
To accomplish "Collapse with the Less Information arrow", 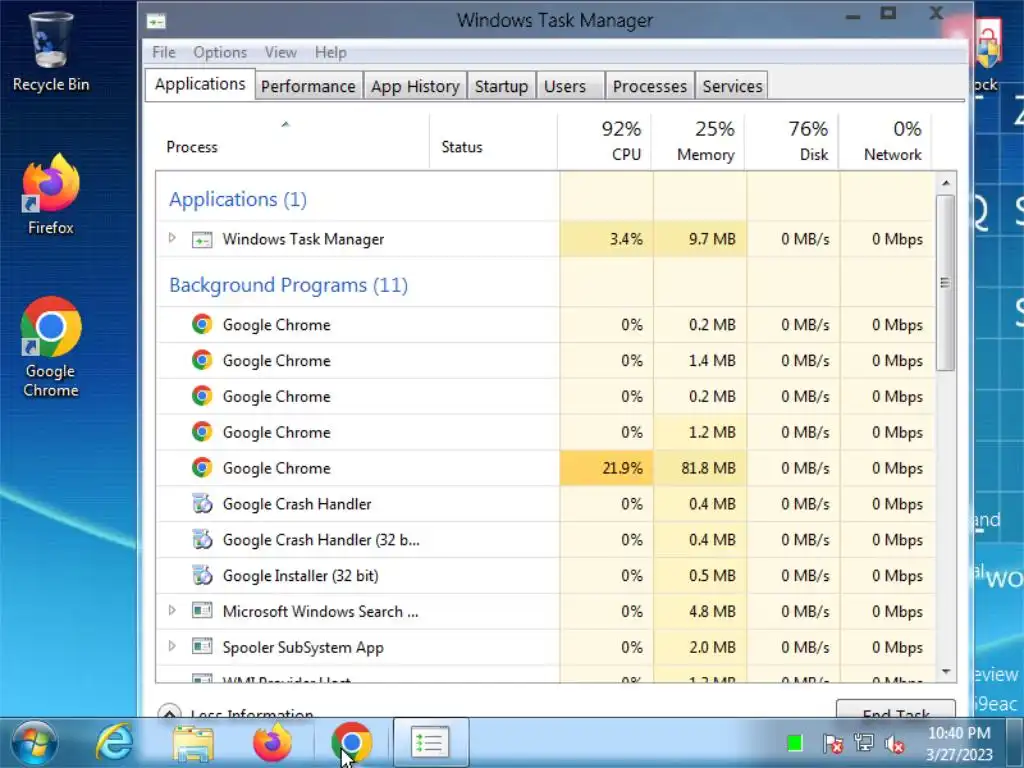I will pos(169,712).
